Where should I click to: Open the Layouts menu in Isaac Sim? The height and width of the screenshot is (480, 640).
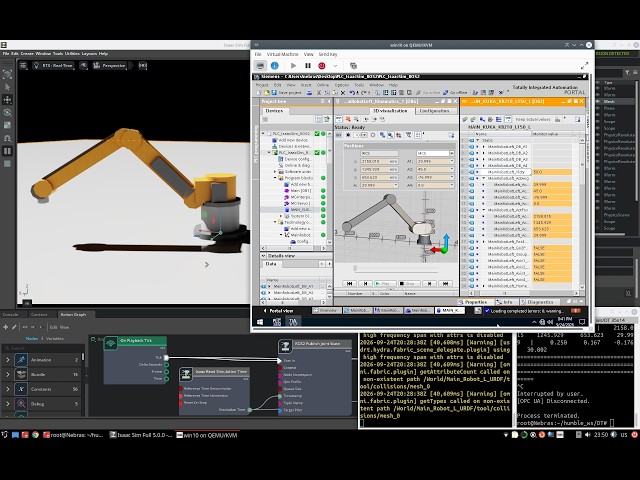89,53
